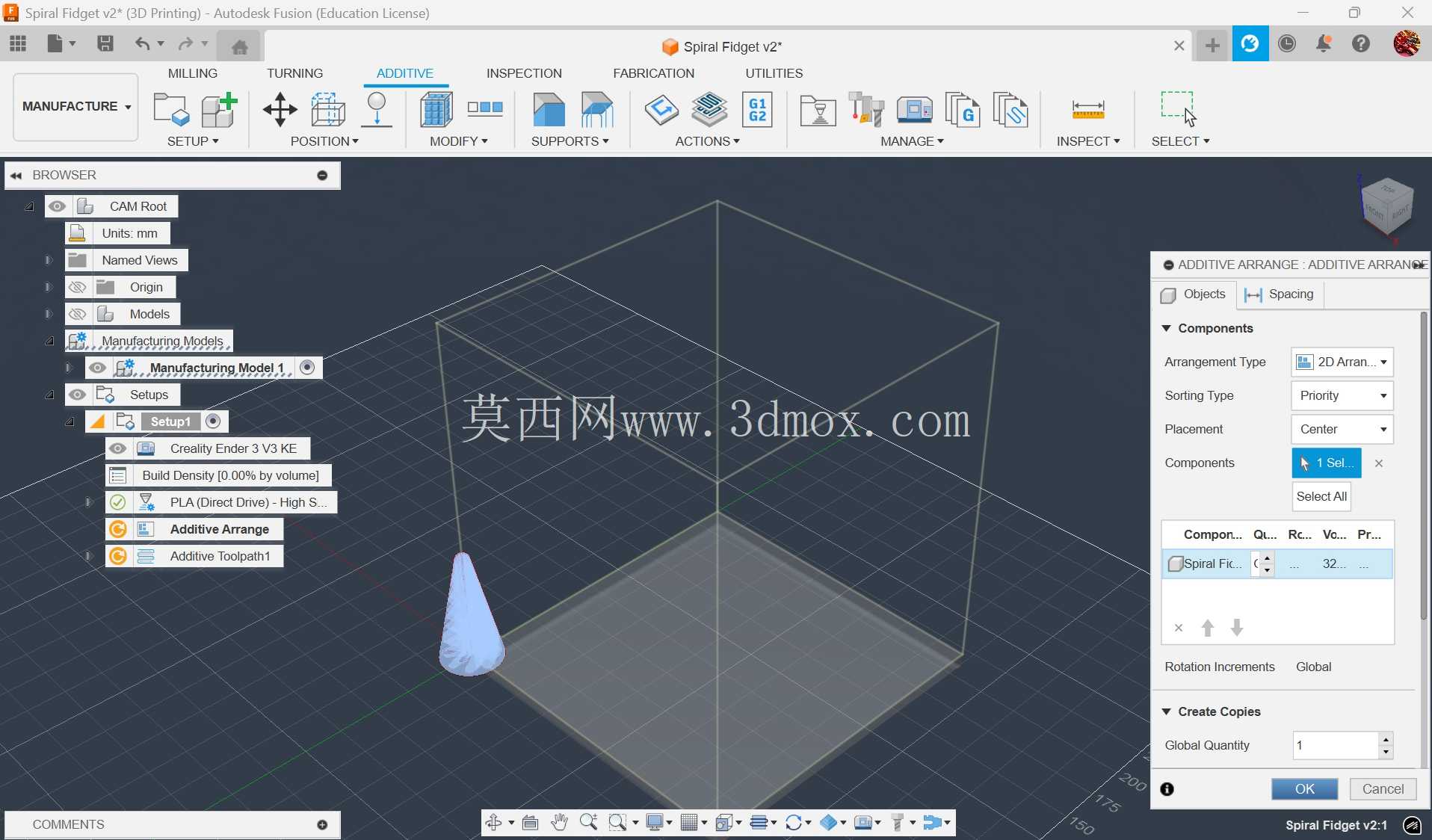Open the Simulate Additive Toolpath tool
The width and height of the screenshot is (1432, 840).
(709, 110)
